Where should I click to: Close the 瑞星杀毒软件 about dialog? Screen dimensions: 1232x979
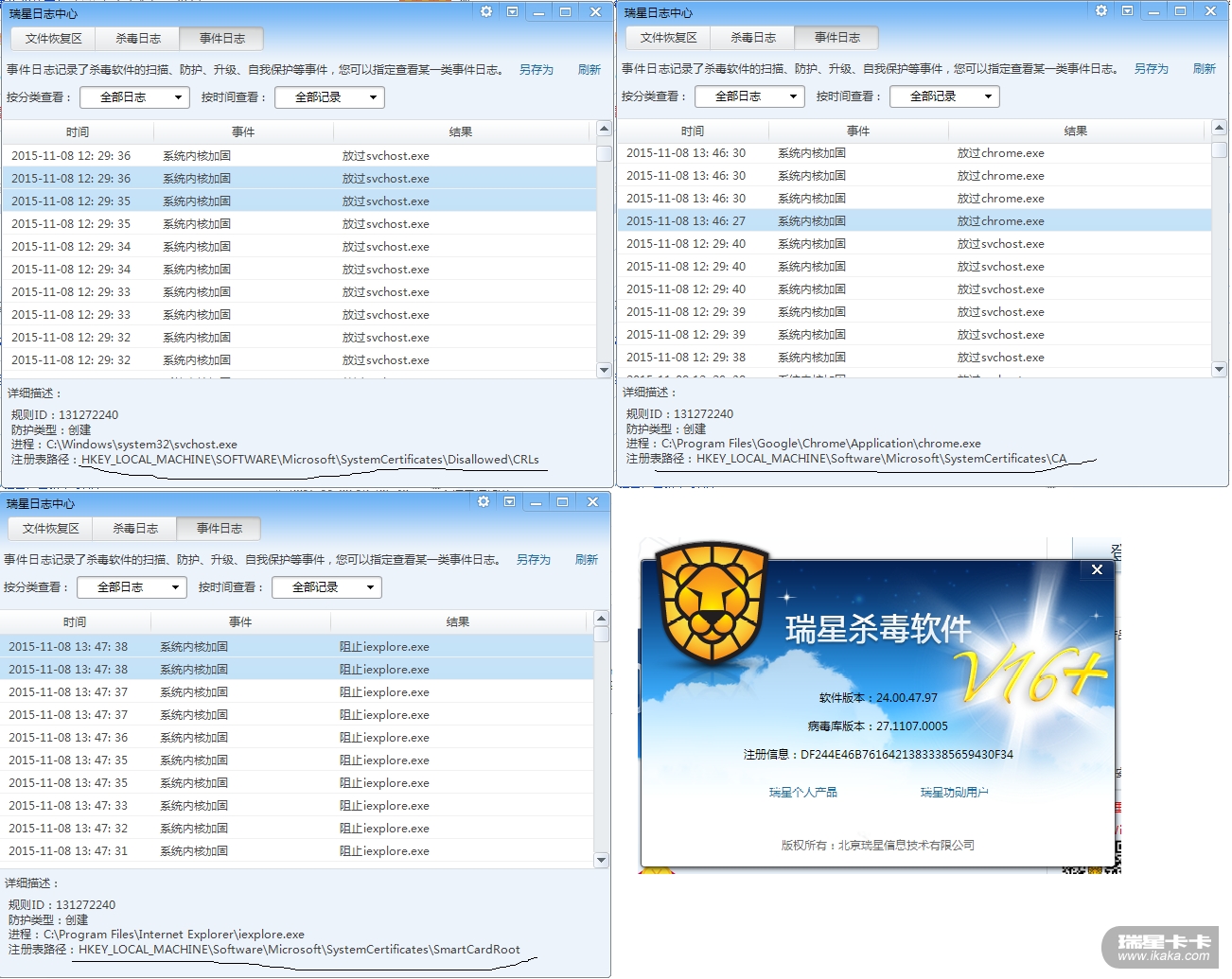[1097, 569]
